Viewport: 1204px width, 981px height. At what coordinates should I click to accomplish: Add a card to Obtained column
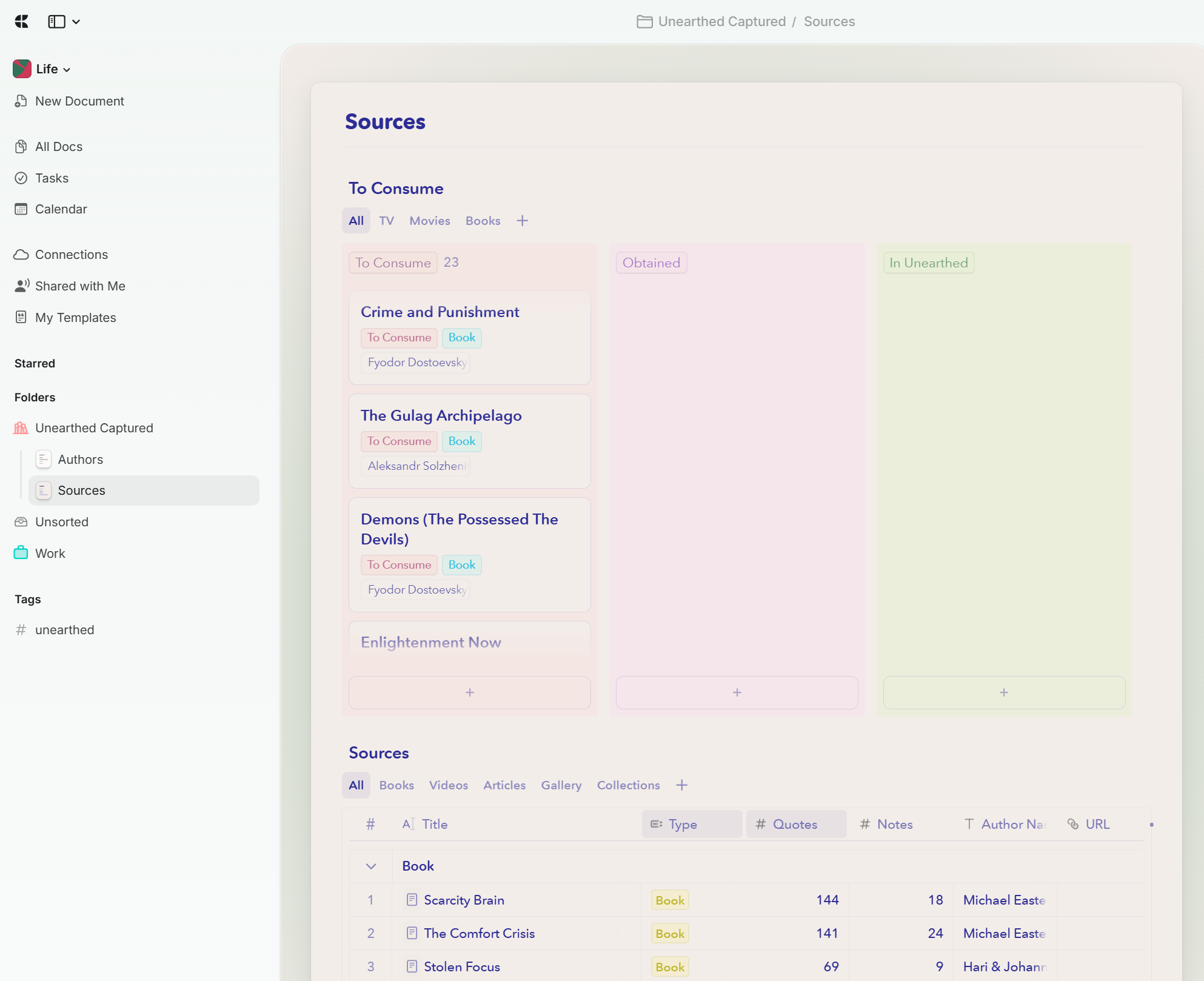point(737,692)
